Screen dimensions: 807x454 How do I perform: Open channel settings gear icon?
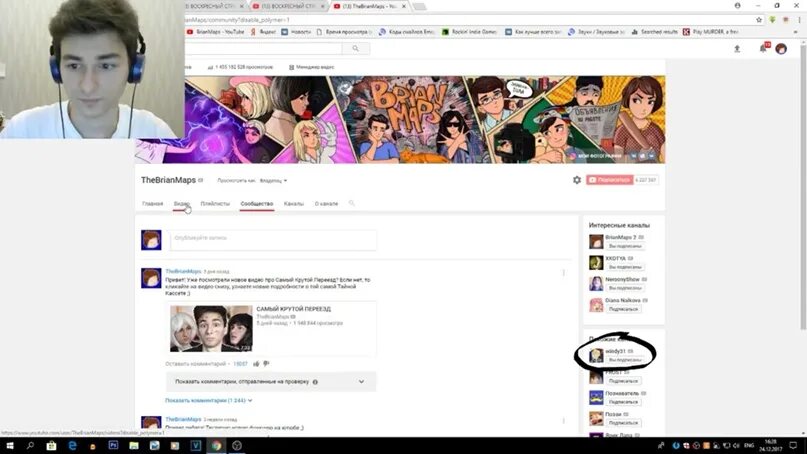click(x=576, y=180)
